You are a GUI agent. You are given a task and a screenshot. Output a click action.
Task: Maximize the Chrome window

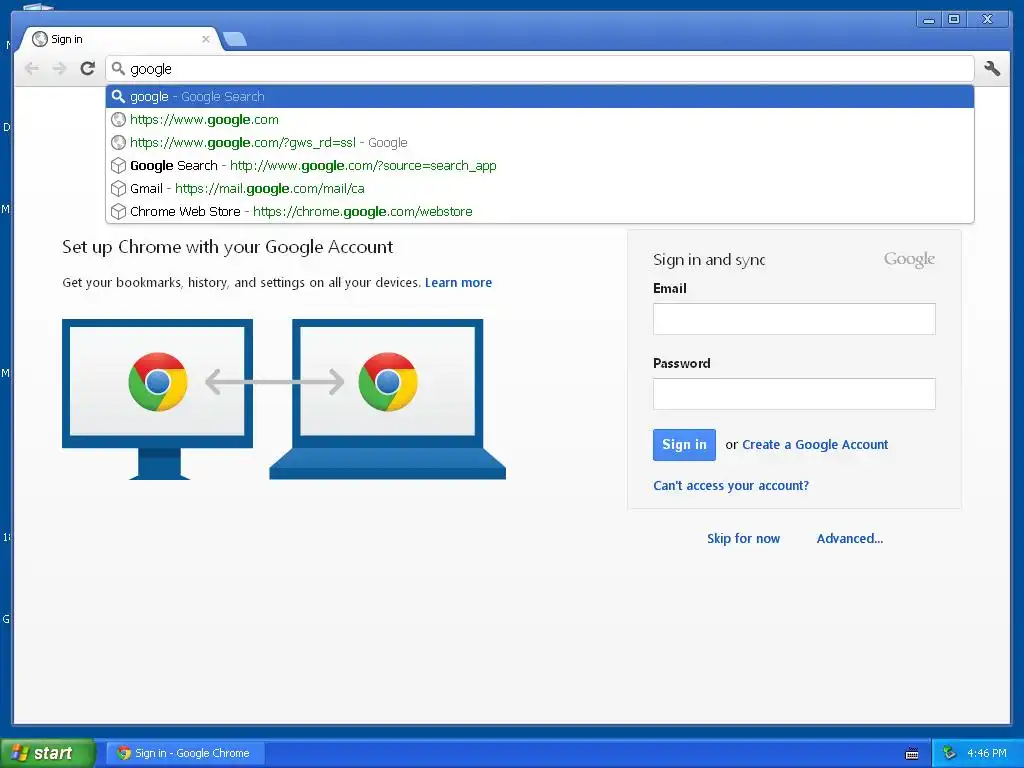[954, 20]
